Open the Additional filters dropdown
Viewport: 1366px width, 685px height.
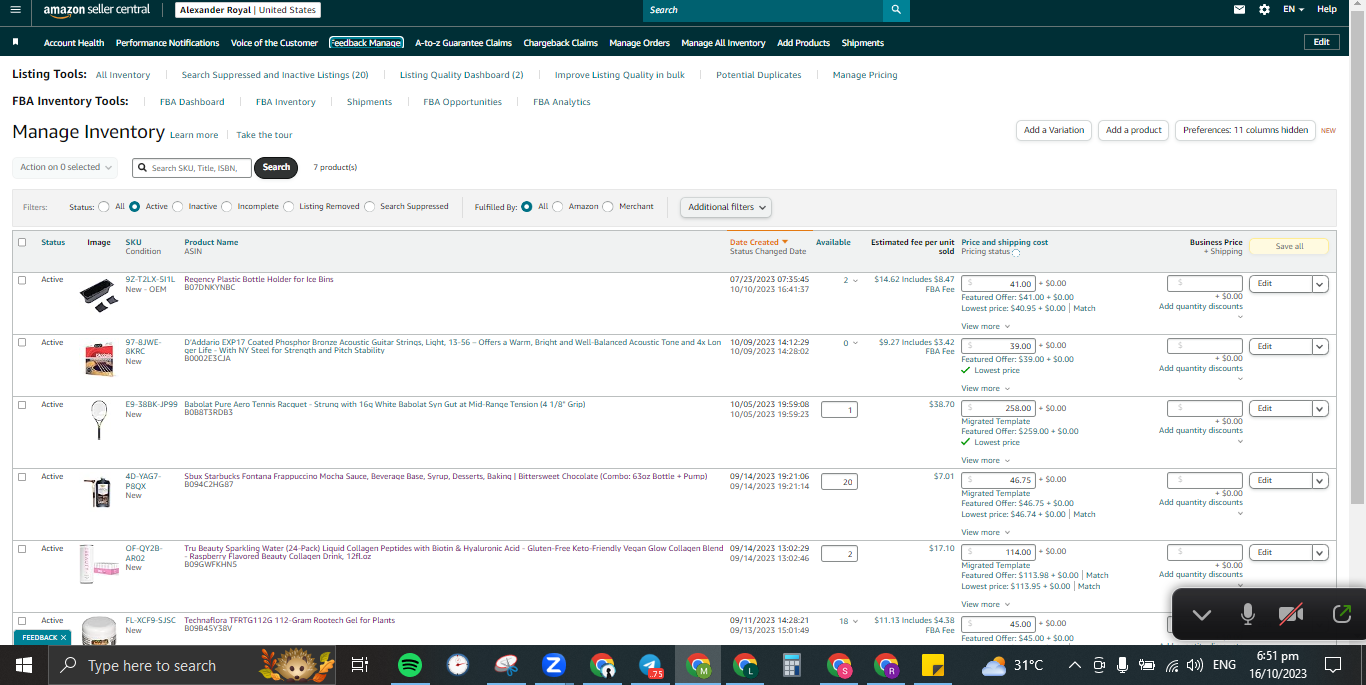tap(727, 207)
